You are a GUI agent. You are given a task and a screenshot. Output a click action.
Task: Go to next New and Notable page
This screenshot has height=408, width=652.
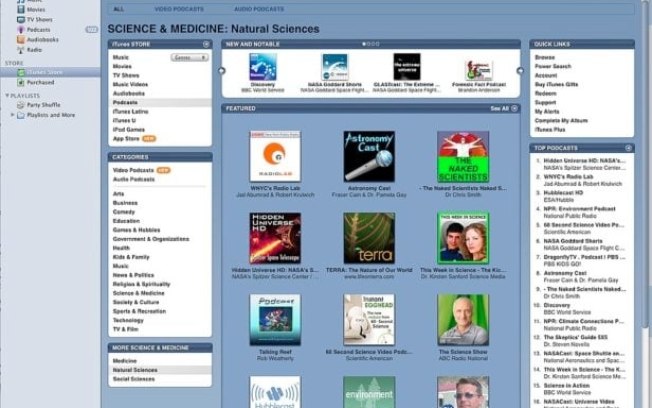(520, 71)
